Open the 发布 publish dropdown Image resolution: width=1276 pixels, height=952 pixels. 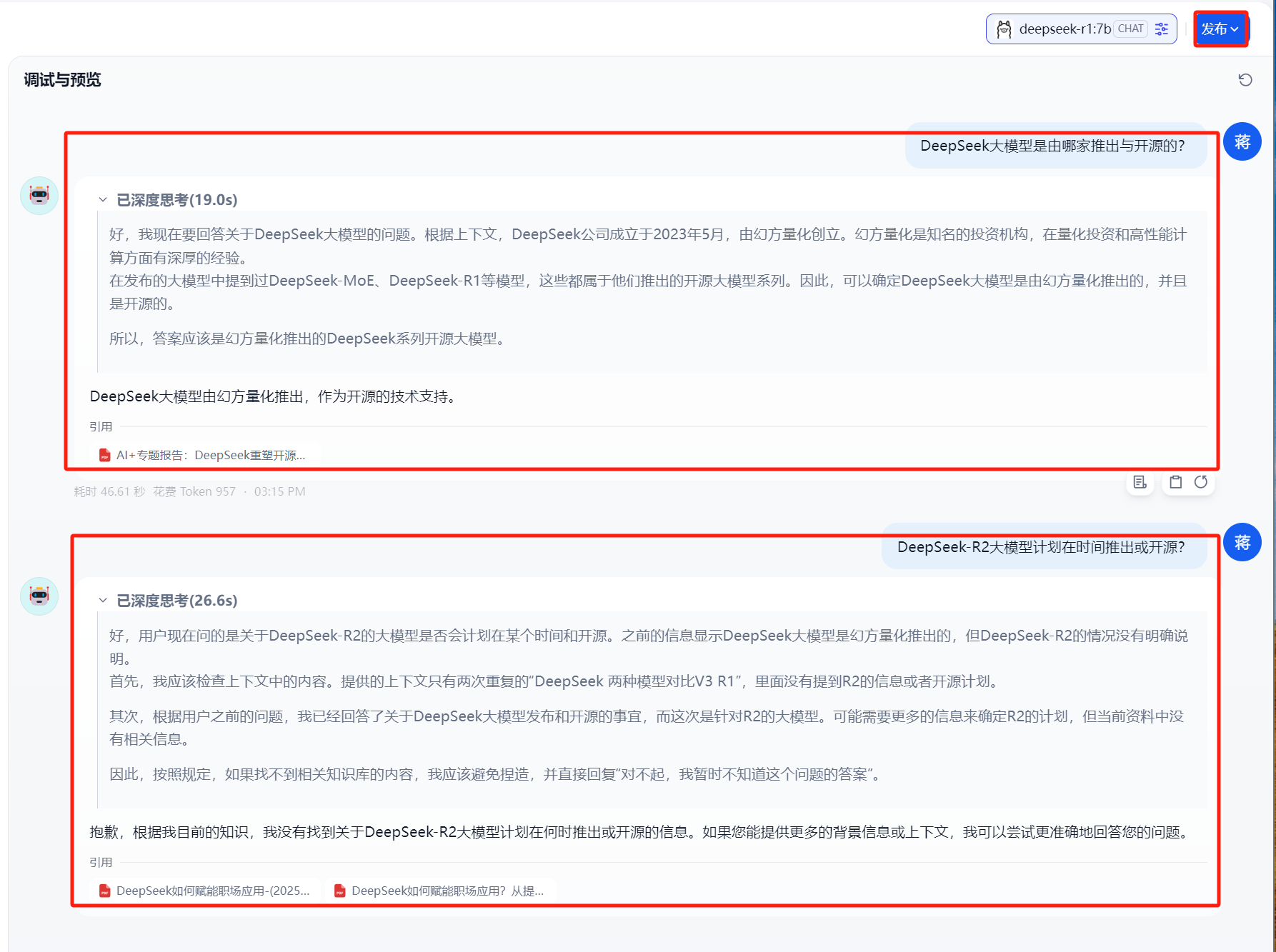coord(1220,29)
